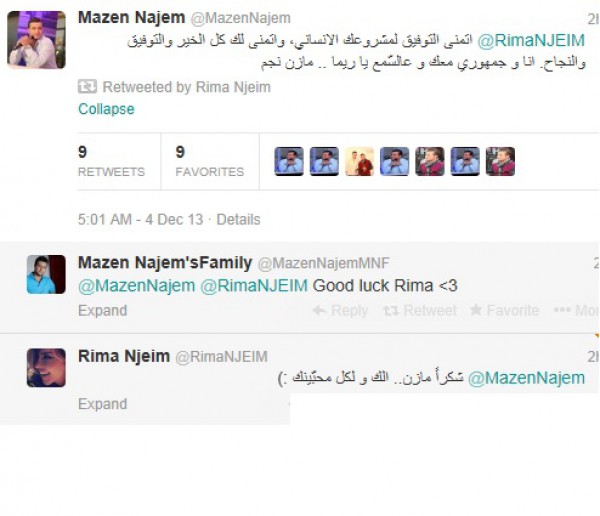The width and height of the screenshot is (600, 516).
Task: Click Rima Njeim's profile avatar
Action: (x=46, y=367)
